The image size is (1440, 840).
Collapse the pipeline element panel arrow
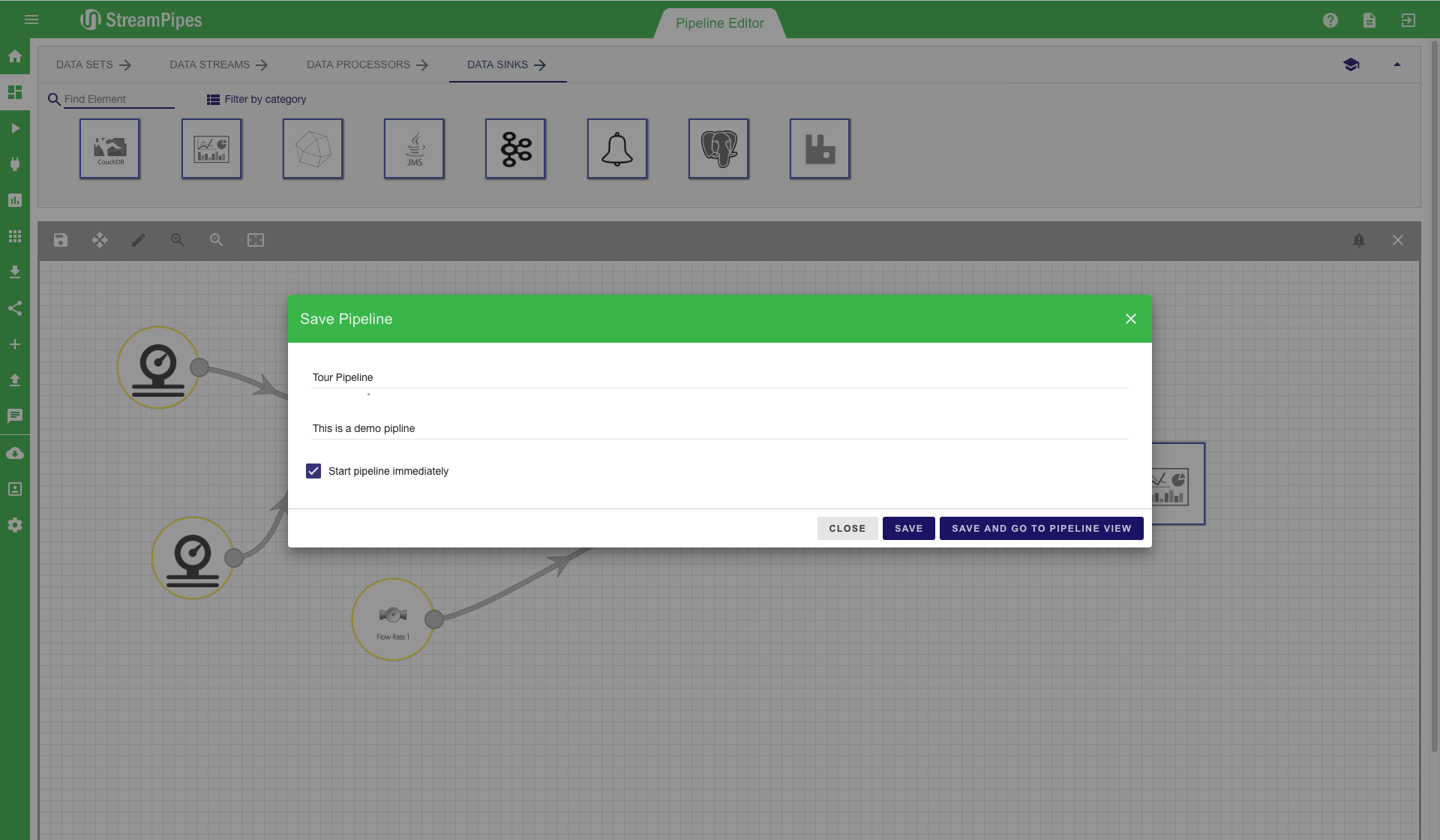(1396, 64)
